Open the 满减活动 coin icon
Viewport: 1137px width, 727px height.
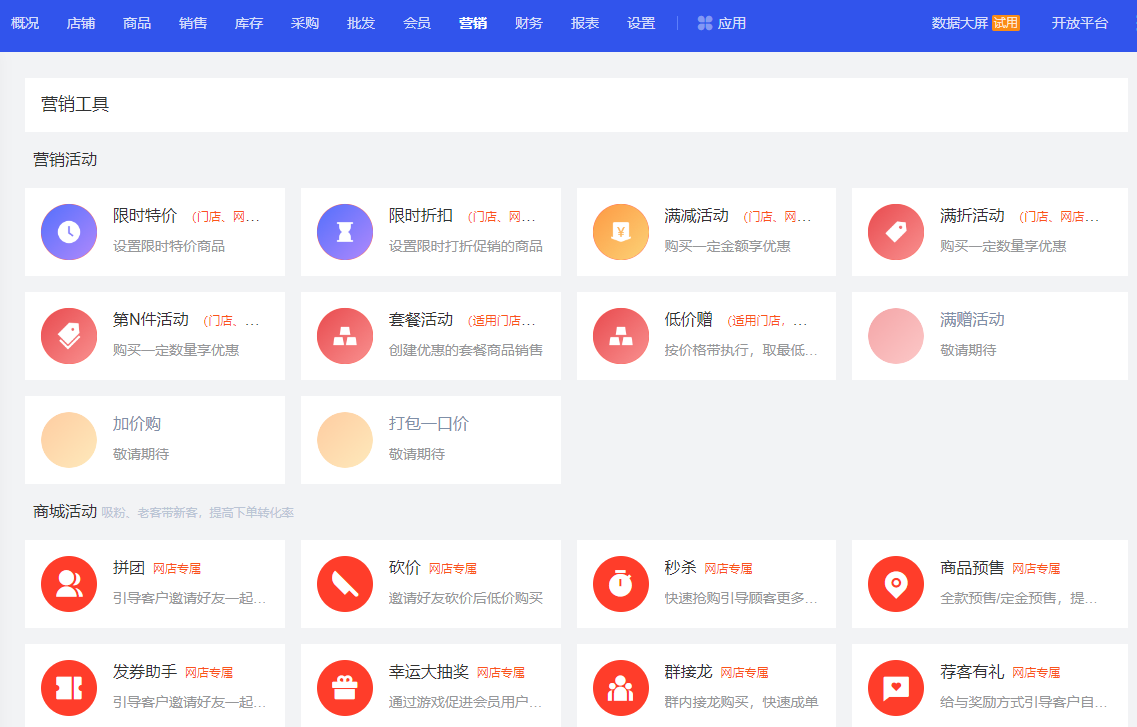click(x=620, y=231)
